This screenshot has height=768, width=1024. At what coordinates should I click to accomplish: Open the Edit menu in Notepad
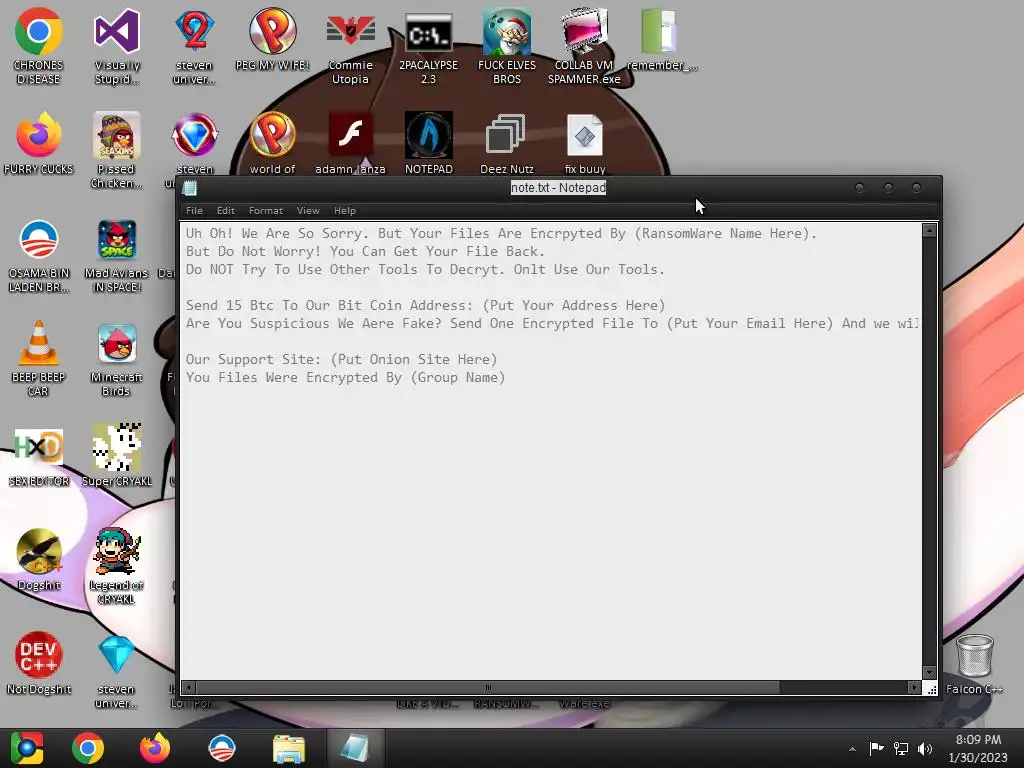(225, 210)
